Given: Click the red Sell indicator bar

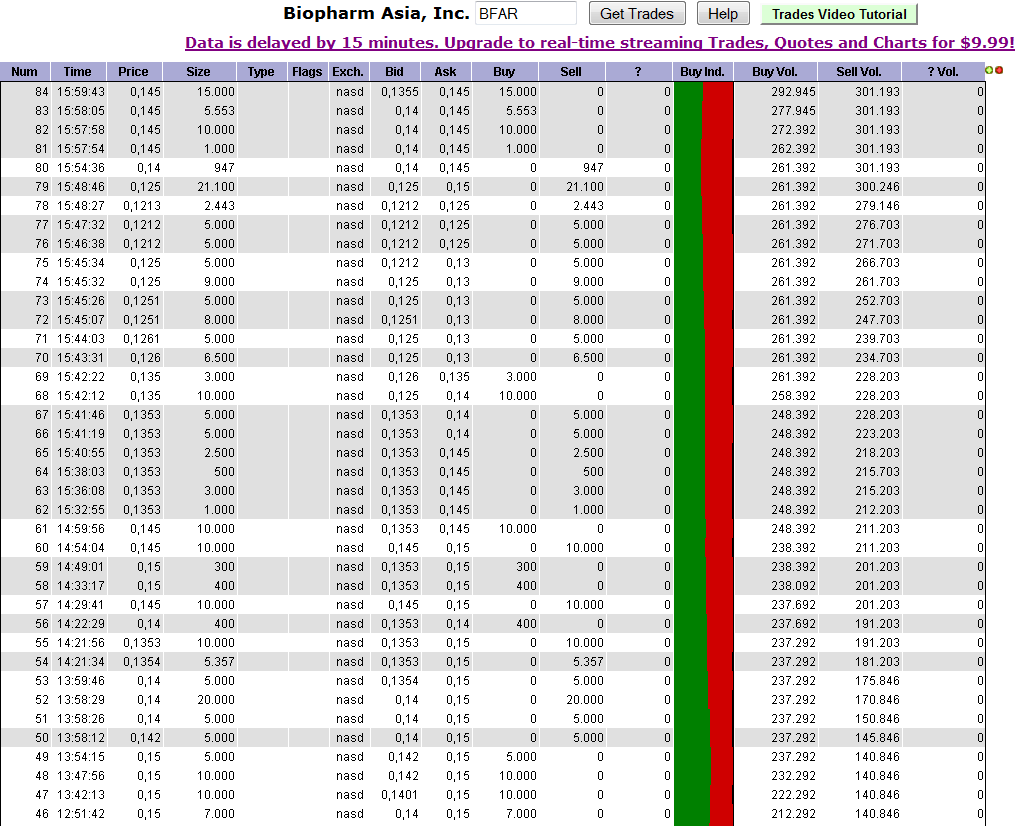Looking at the screenshot, I should pyautogui.click(x=717, y=400).
